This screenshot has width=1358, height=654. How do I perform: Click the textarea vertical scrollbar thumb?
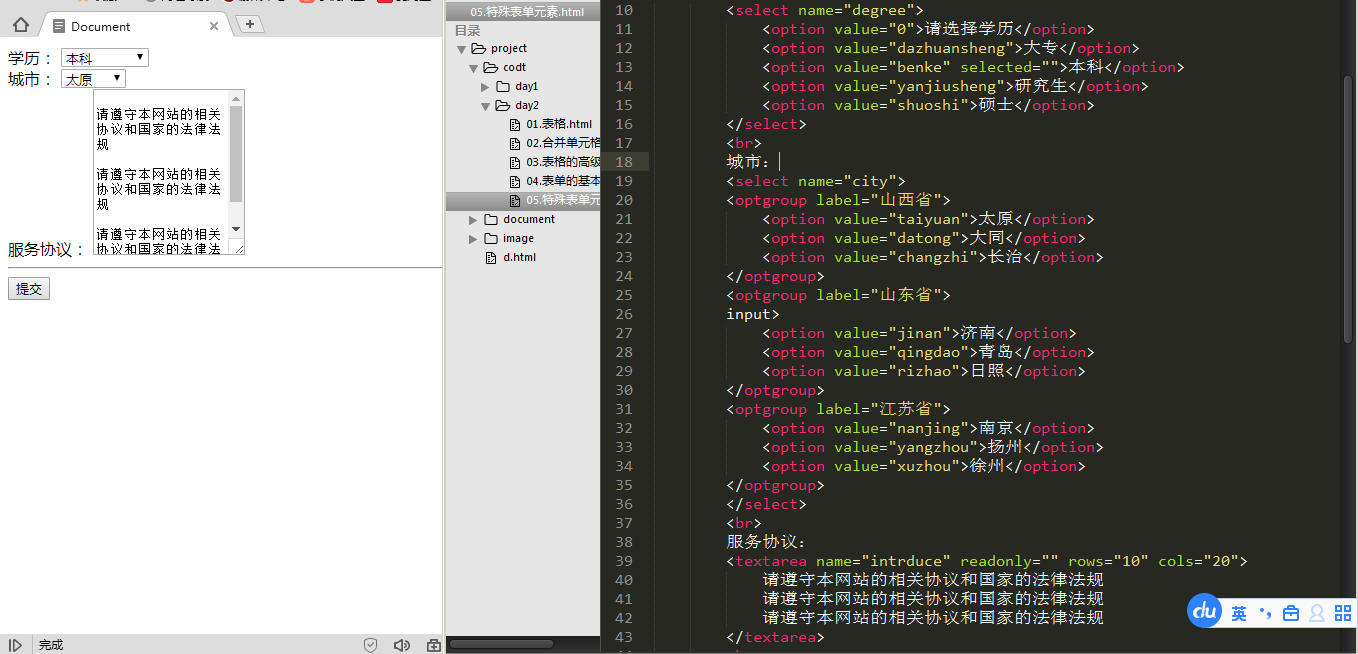[x=237, y=154]
